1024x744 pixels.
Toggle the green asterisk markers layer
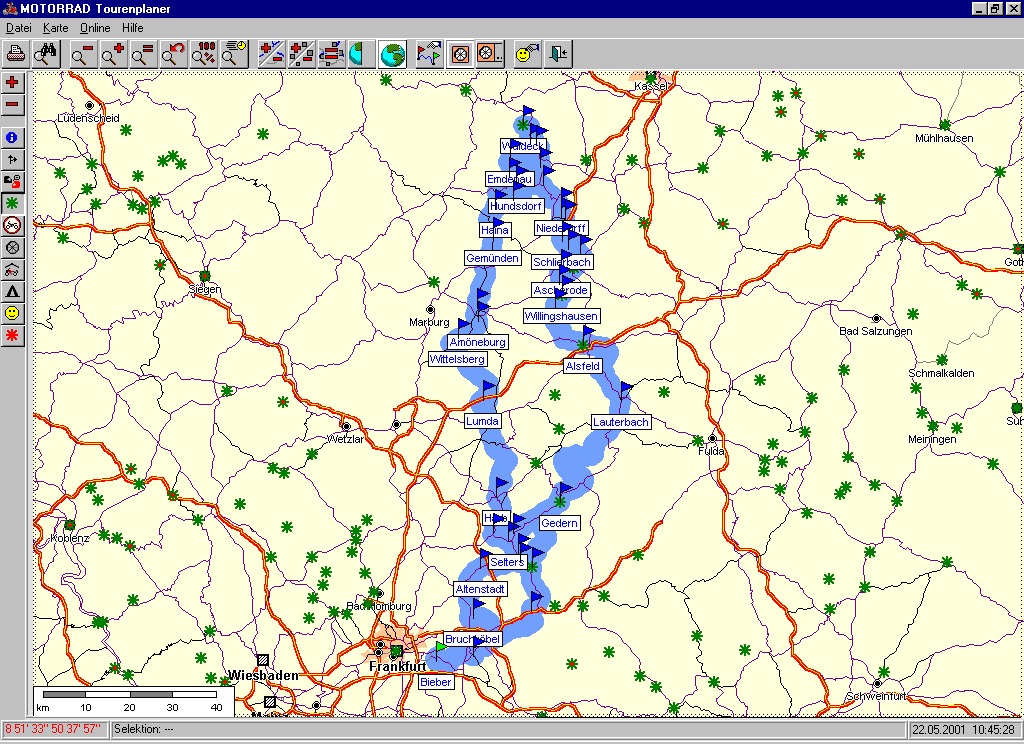12,203
